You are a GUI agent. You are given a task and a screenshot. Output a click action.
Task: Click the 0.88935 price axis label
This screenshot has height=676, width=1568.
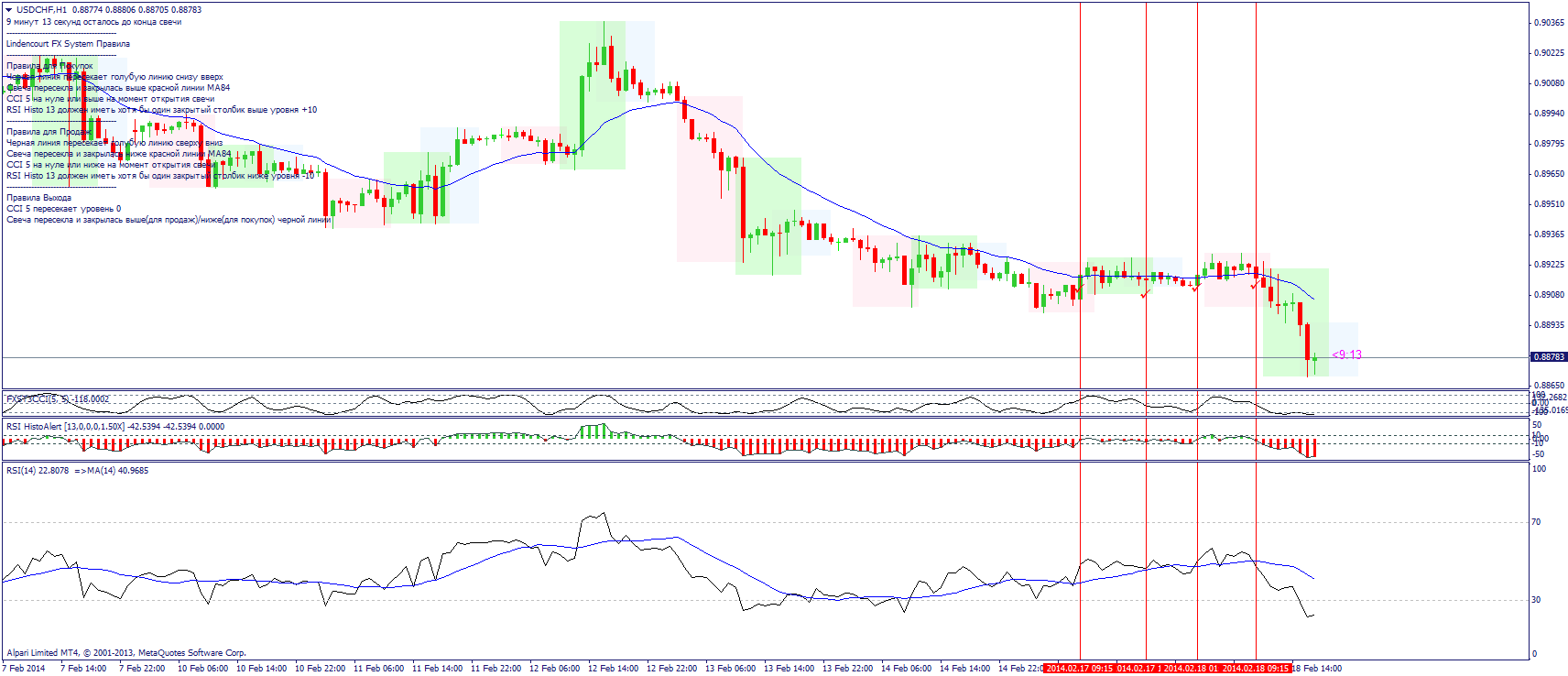1549,325
